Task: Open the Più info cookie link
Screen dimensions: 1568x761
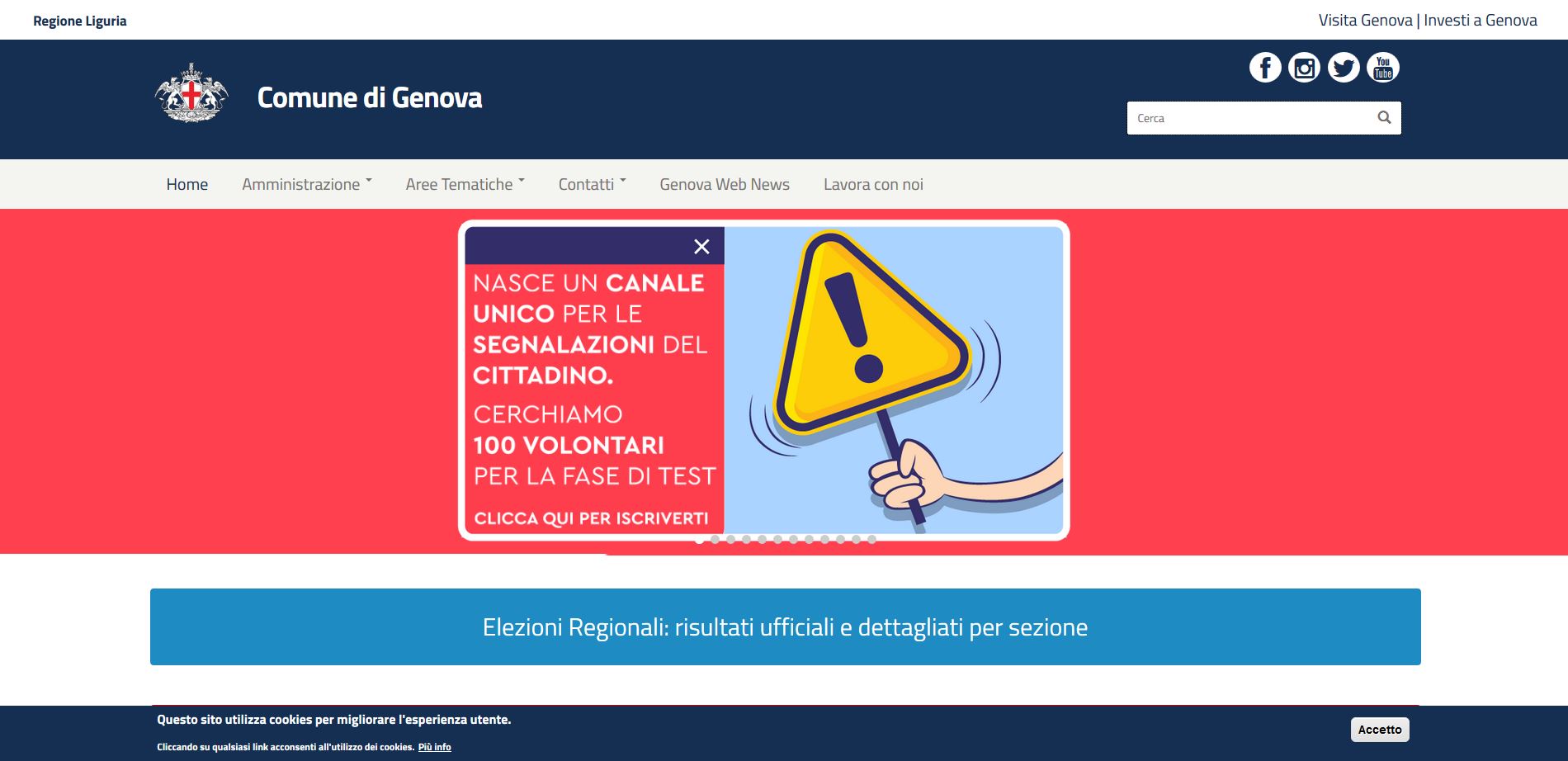Action: (x=434, y=747)
